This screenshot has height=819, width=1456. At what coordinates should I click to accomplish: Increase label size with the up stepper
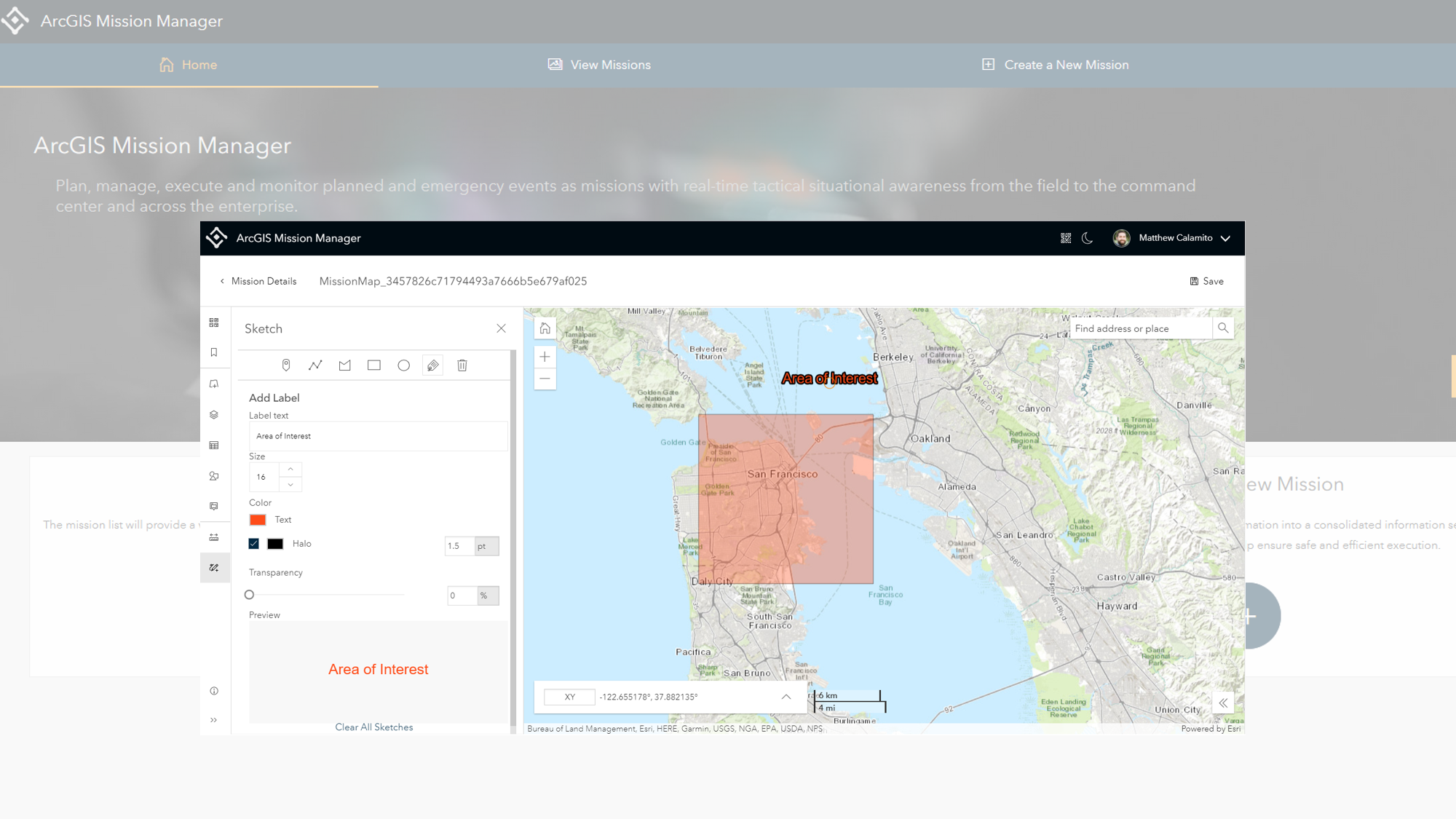290,469
